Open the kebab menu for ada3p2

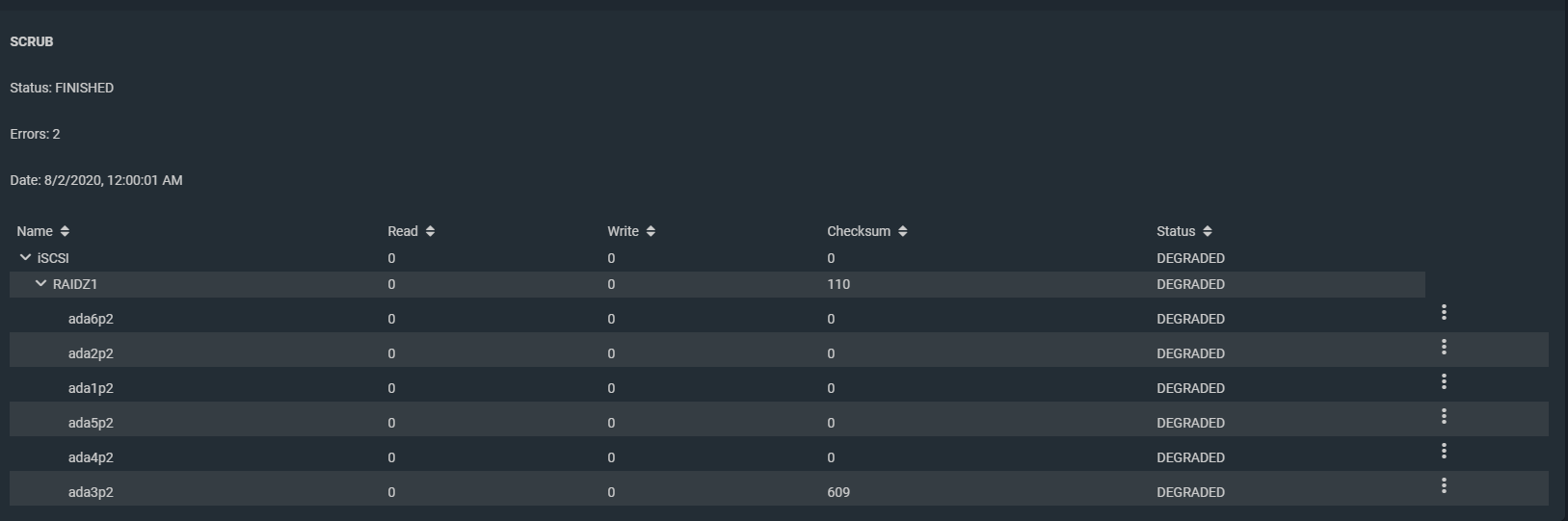click(1444, 485)
